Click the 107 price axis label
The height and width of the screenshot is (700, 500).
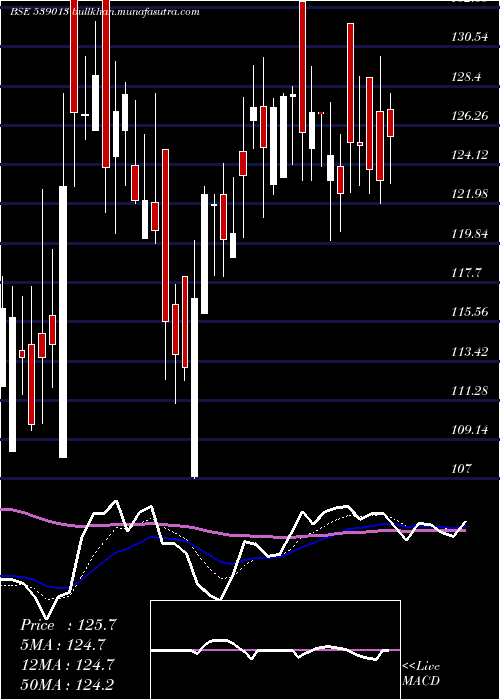tap(462, 468)
